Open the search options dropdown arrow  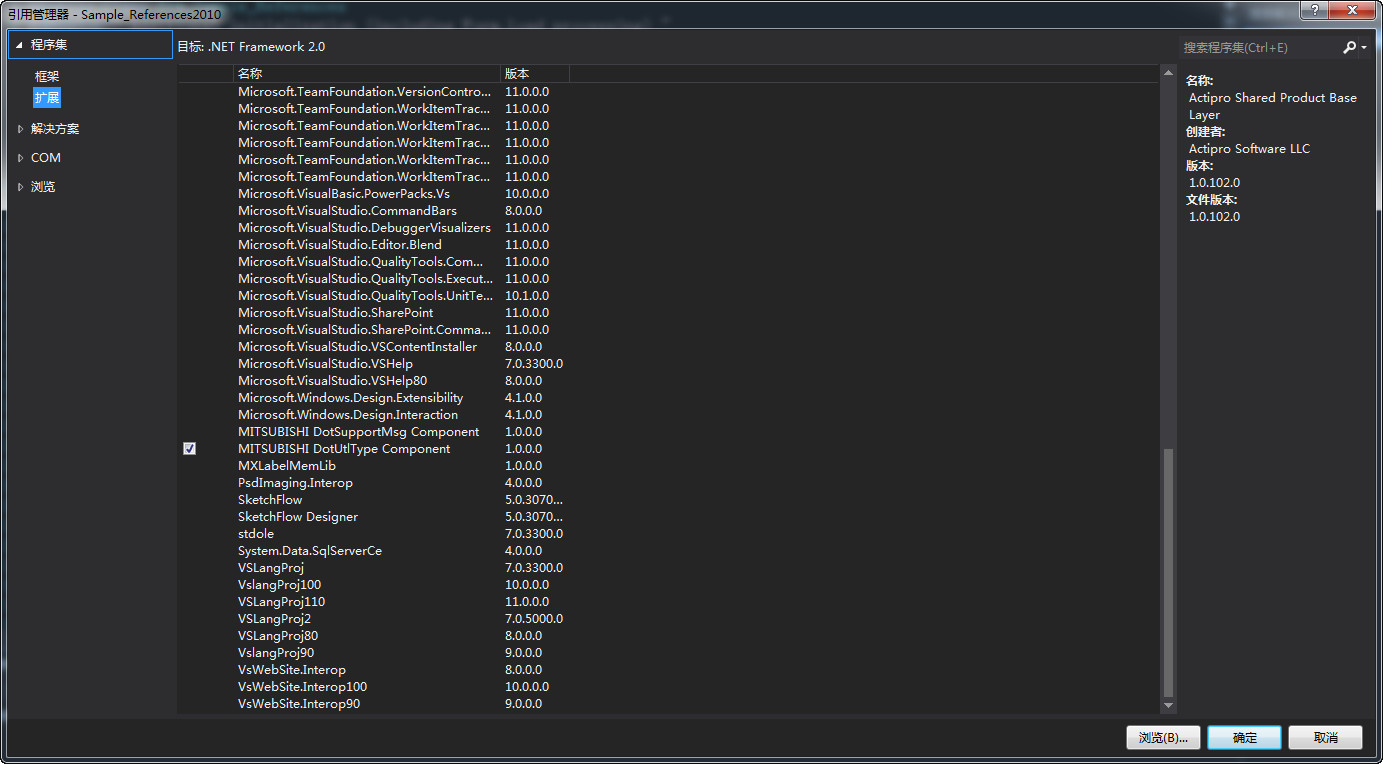[1364, 48]
